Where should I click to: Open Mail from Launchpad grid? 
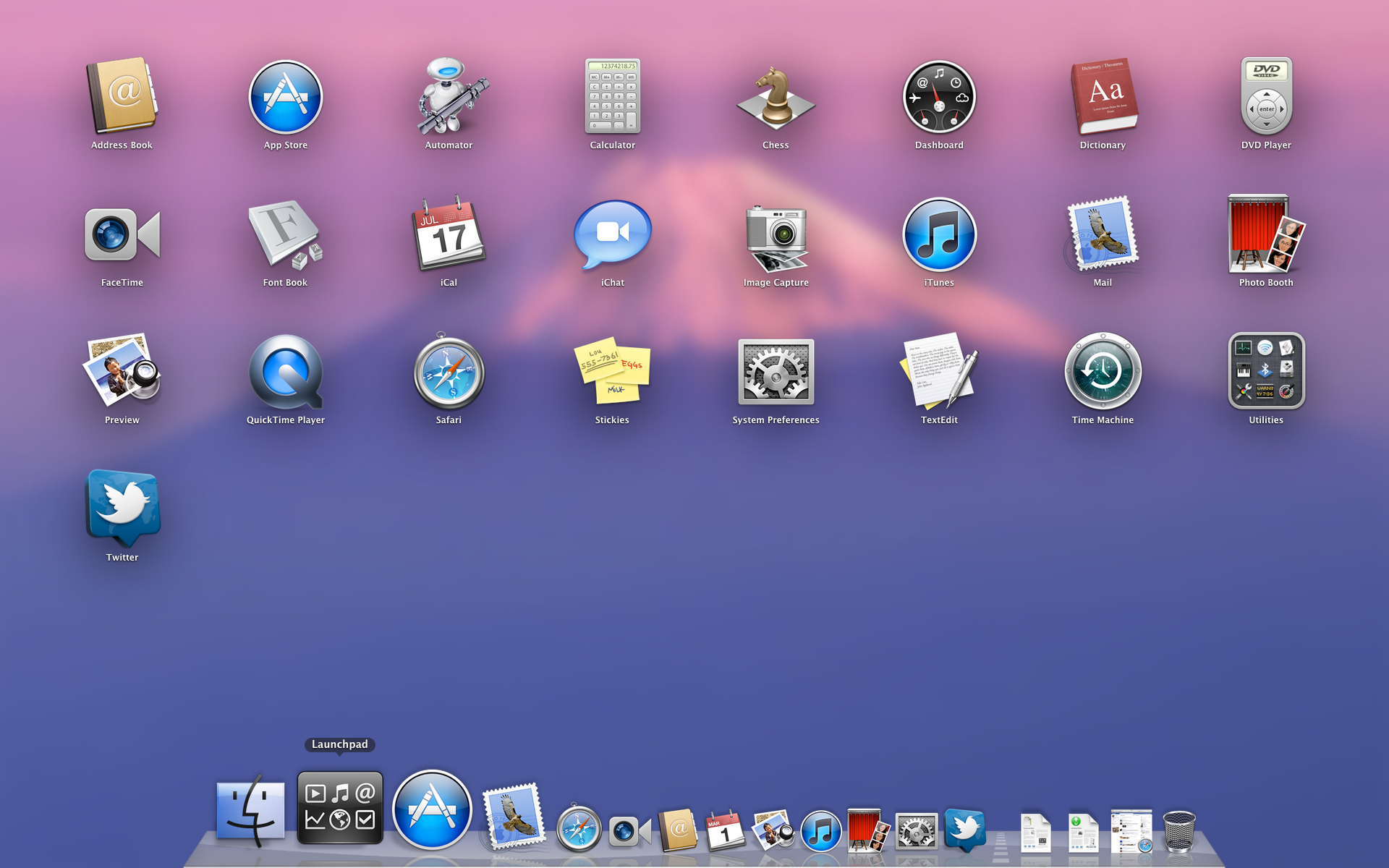tap(1103, 234)
